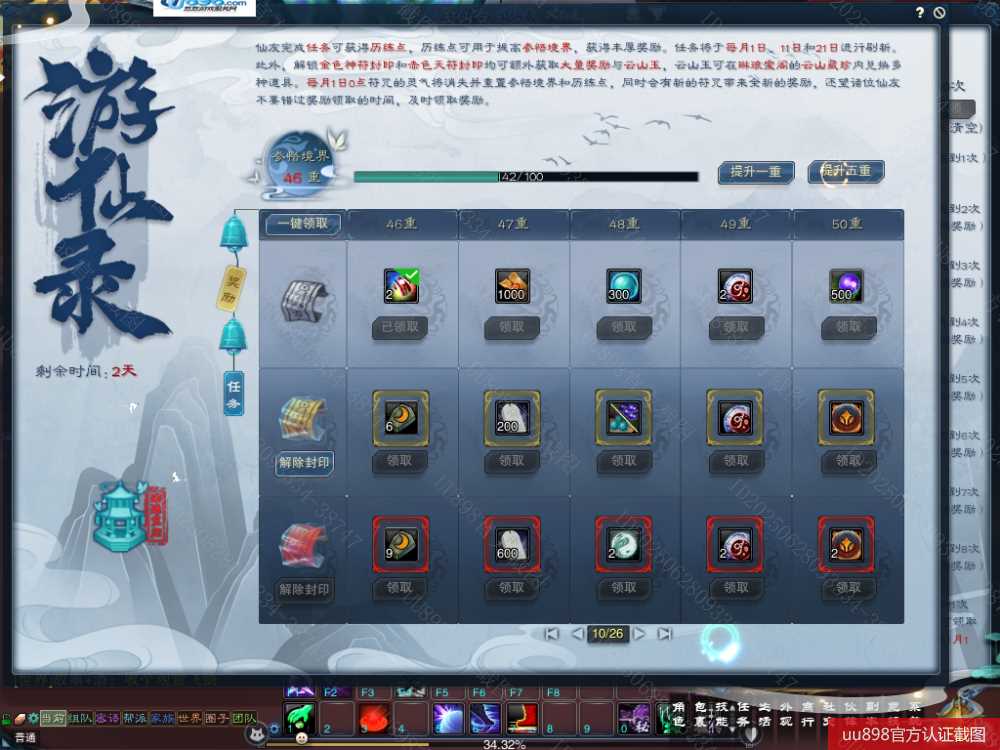The height and width of the screenshot is (750, 1000).
Task: Click the gold-framed orange emblem icon under 50重
Action: click(x=846, y=418)
